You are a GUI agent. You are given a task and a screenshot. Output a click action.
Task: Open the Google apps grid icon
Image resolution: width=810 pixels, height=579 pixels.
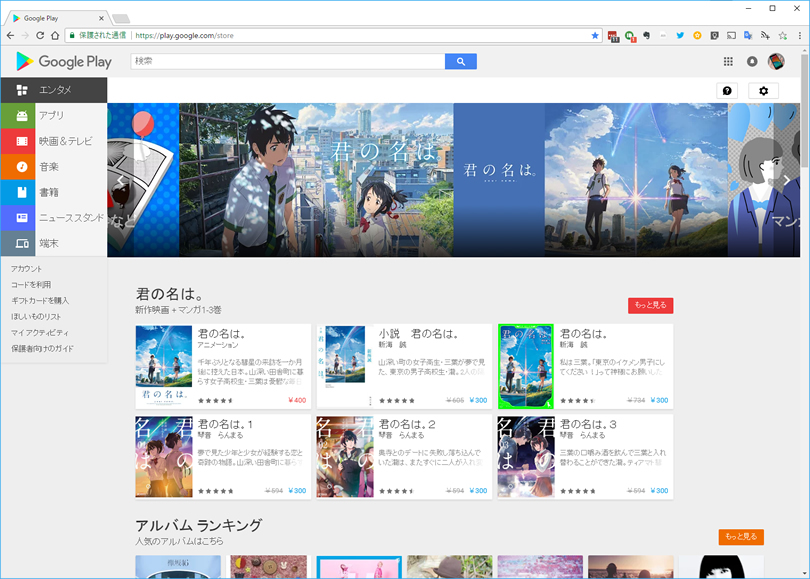(x=728, y=61)
